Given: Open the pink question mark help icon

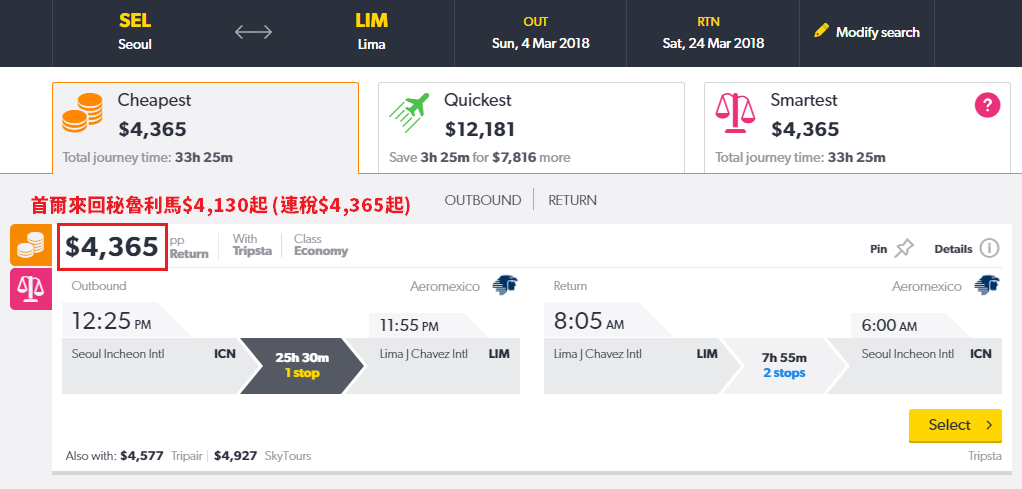Looking at the screenshot, I should pyautogui.click(x=987, y=106).
